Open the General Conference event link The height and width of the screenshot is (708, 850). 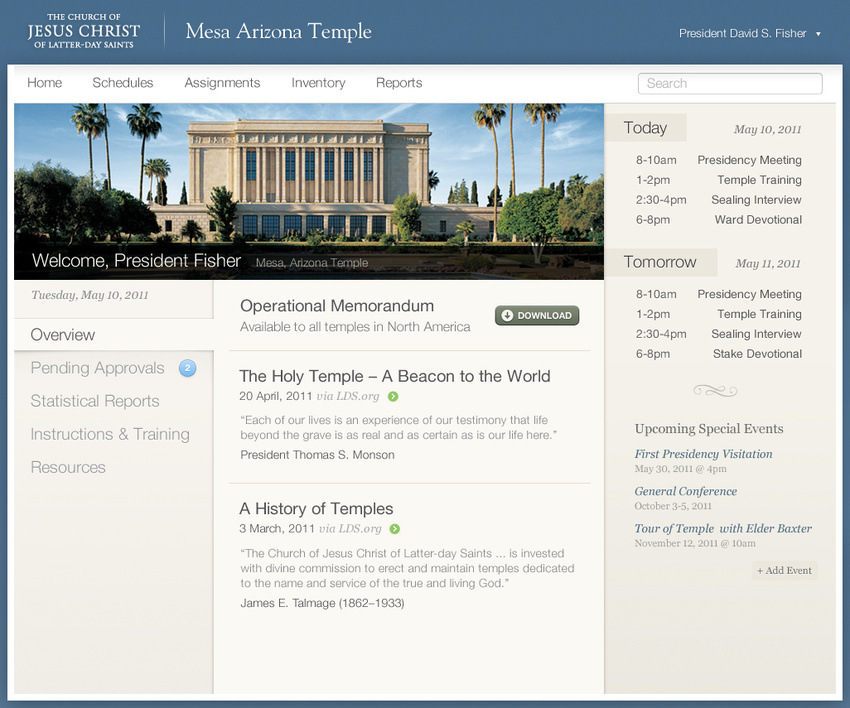(685, 491)
